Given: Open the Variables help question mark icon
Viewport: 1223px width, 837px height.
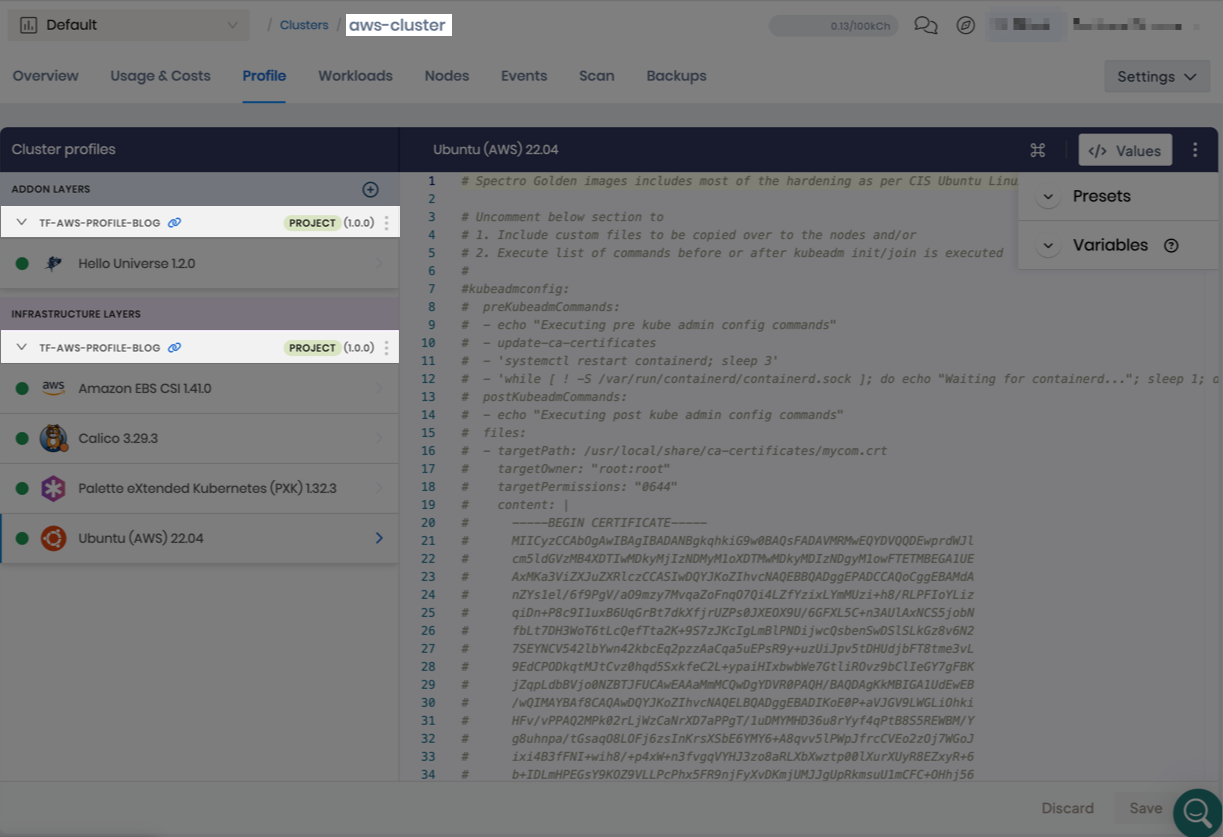Looking at the screenshot, I should click(x=1172, y=245).
